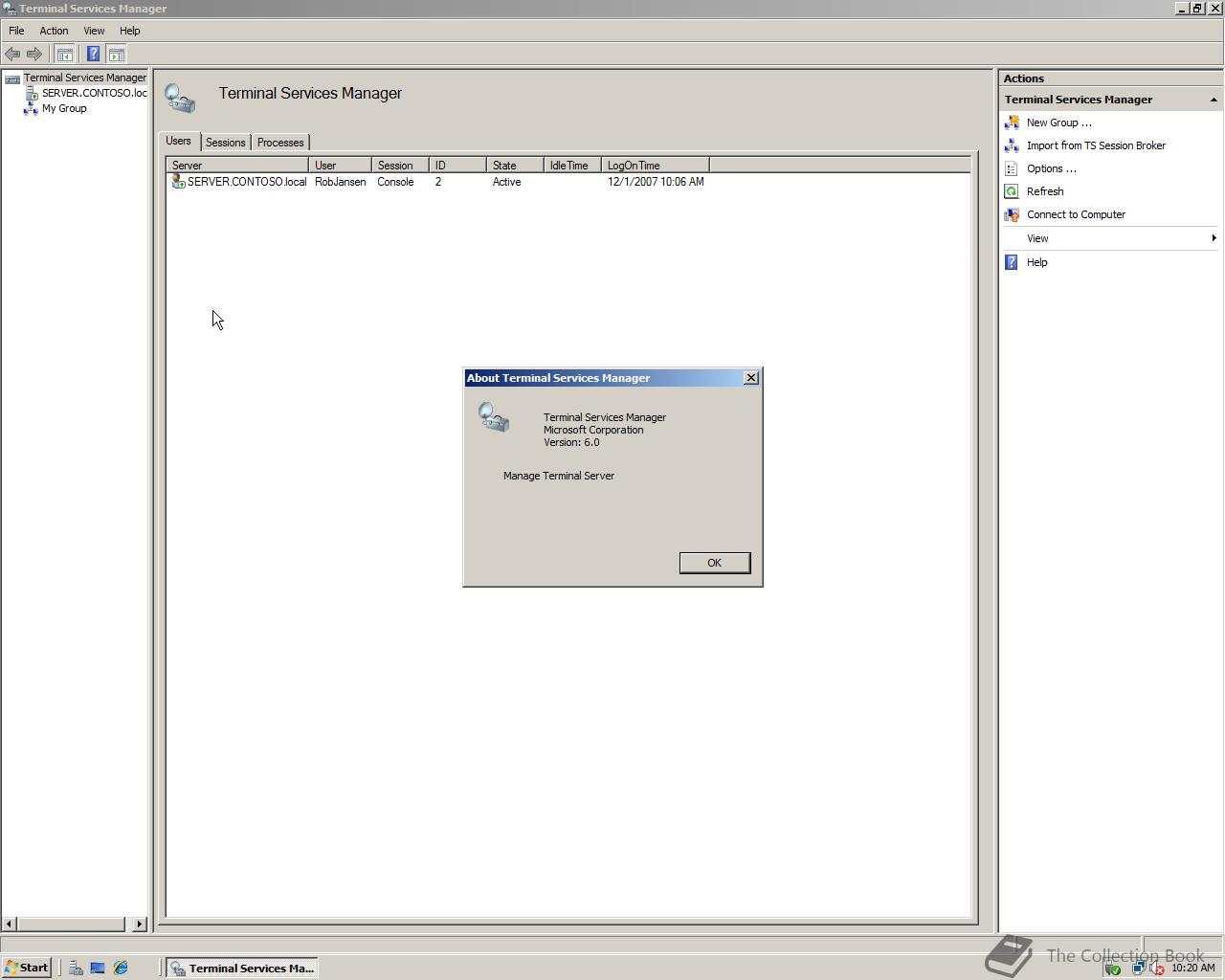The image size is (1225, 980).
Task: Sort by the ID column header
Action: [457, 166]
